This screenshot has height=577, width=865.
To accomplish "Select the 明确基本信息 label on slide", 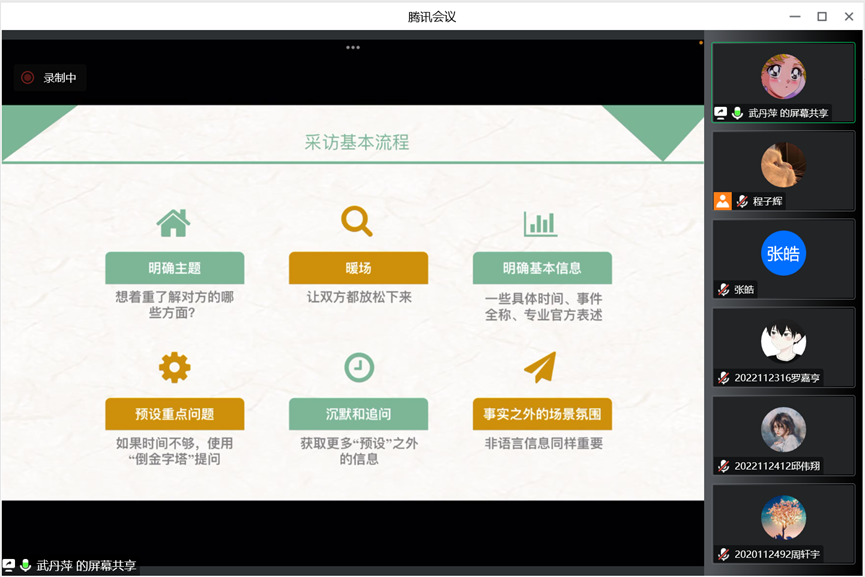I will pyautogui.click(x=542, y=268).
